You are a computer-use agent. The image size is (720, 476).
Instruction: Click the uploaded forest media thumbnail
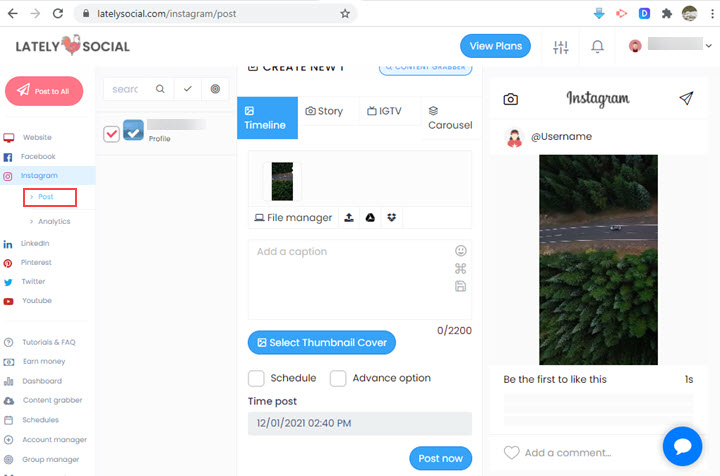pos(282,181)
